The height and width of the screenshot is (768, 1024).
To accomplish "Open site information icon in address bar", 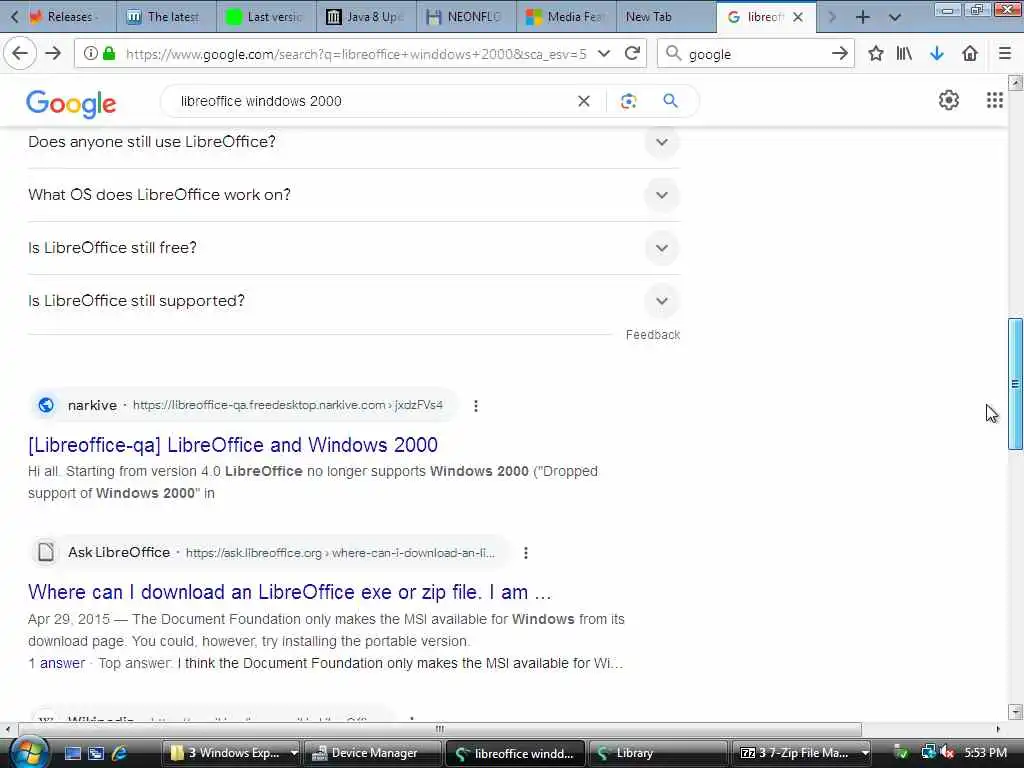I will click(91, 54).
